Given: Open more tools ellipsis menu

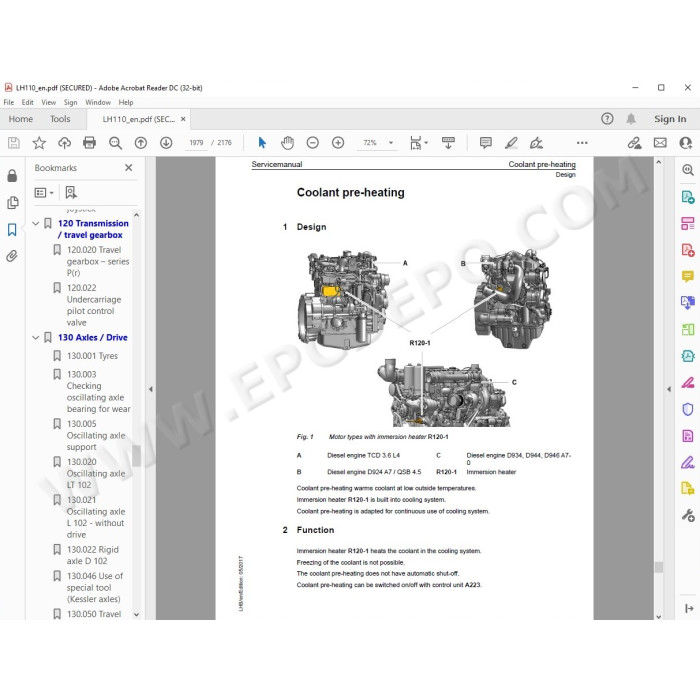Looking at the screenshot, I should 582,143.
